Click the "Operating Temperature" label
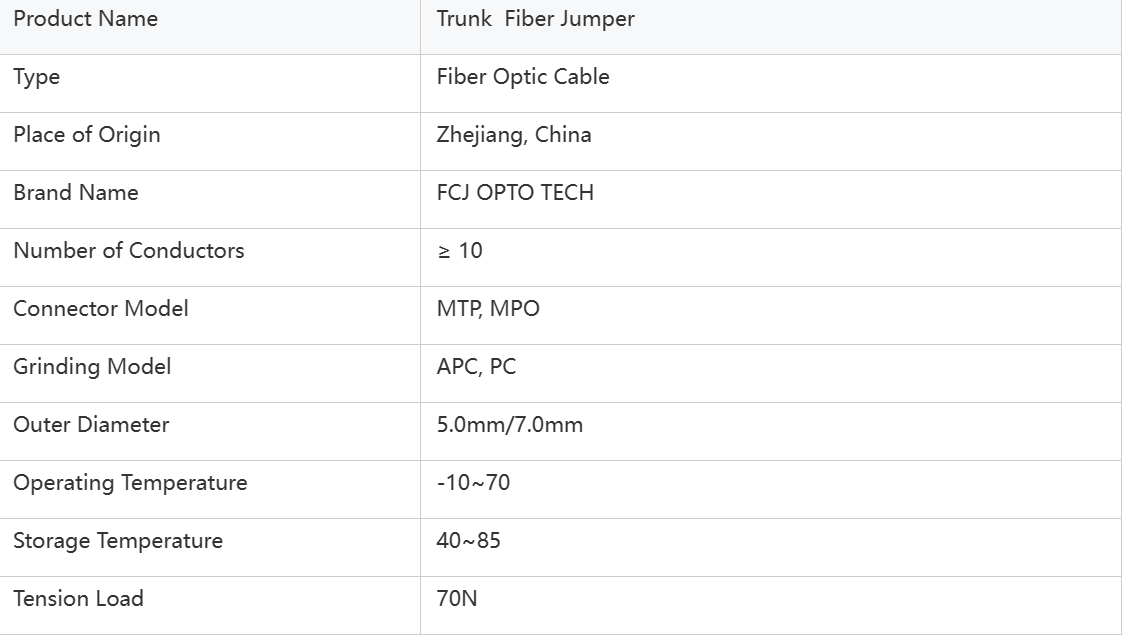The width and height of the screenshot is (1125, 636). 130,483
